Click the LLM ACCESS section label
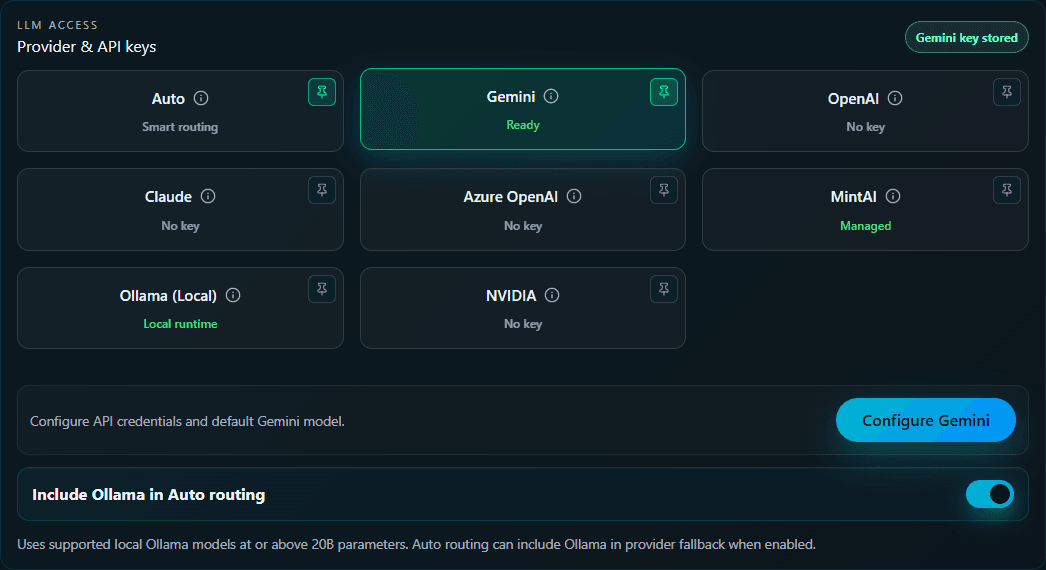1046x570 pixels. [57, 25]
